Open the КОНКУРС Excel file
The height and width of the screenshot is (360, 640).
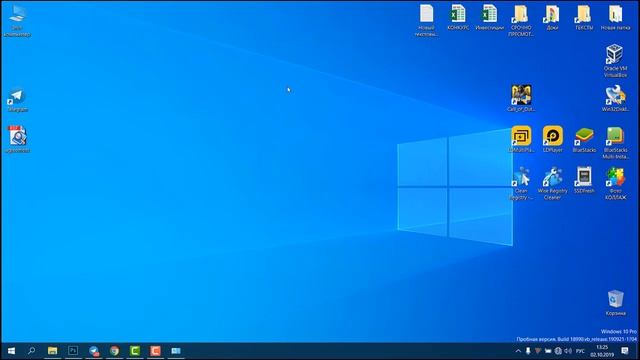(458, 17)
